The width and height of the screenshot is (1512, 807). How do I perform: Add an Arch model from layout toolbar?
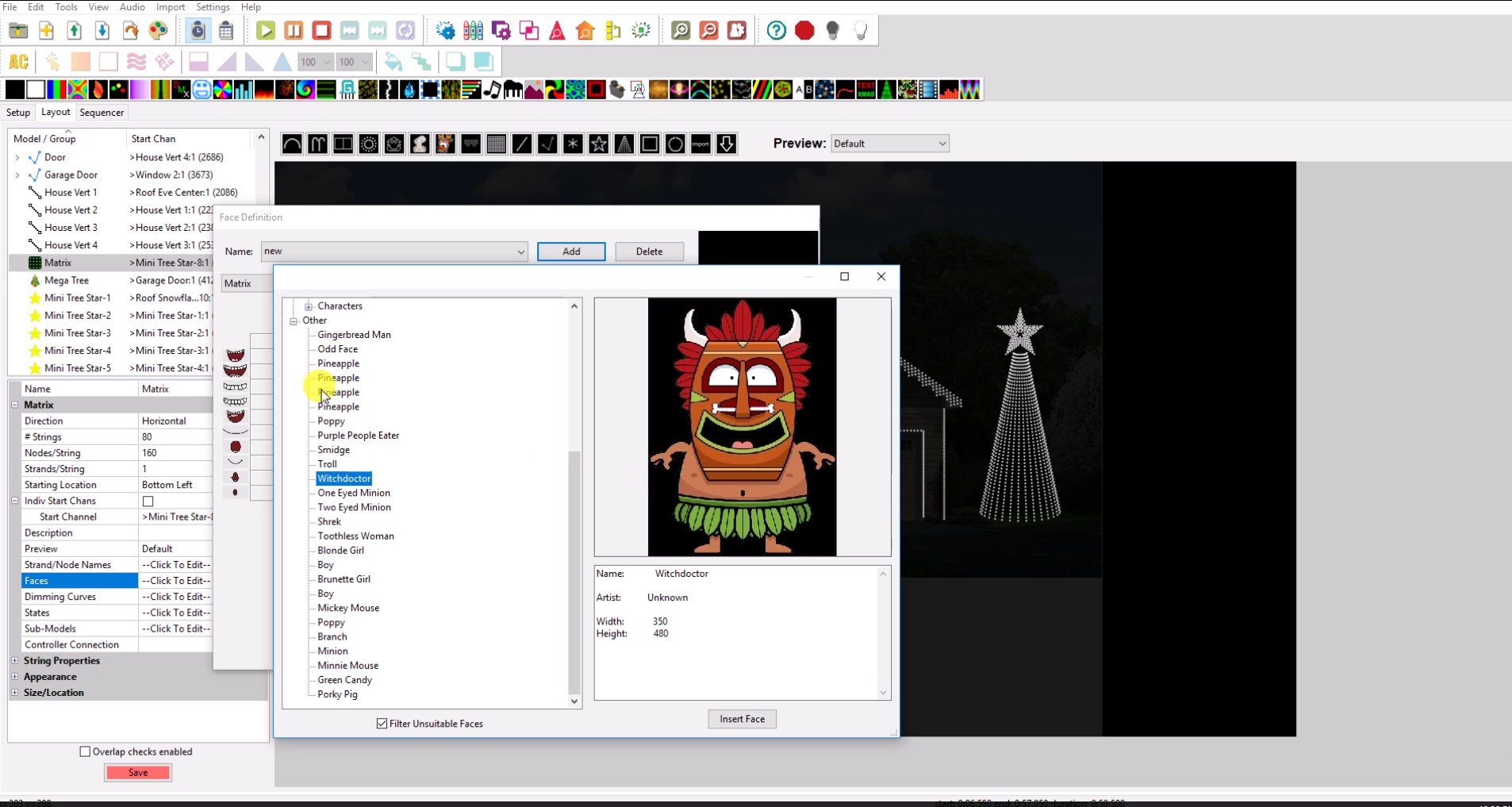[x=292, y=144]
